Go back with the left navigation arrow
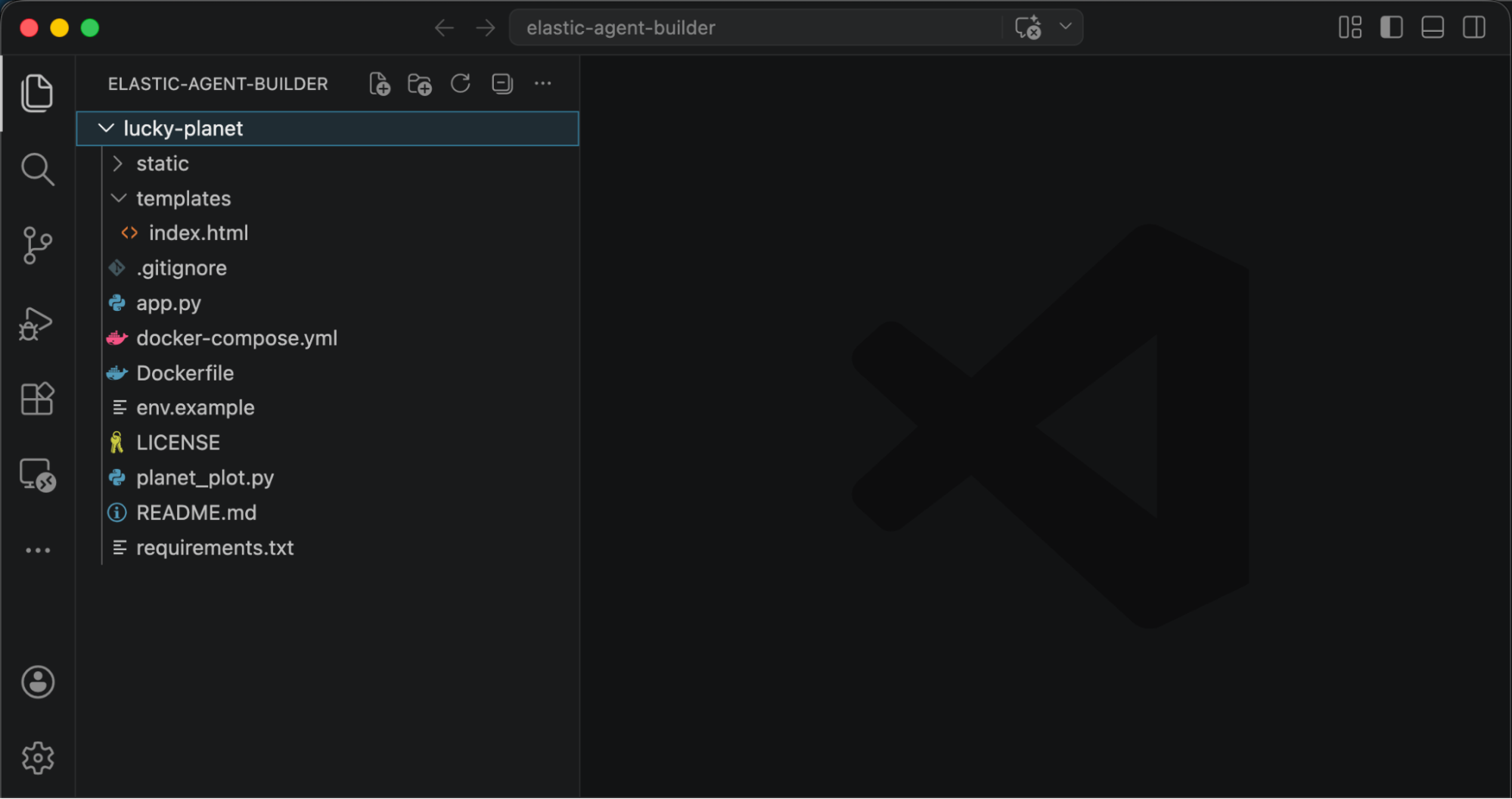The image size is (1512, 799). [444, 28]
